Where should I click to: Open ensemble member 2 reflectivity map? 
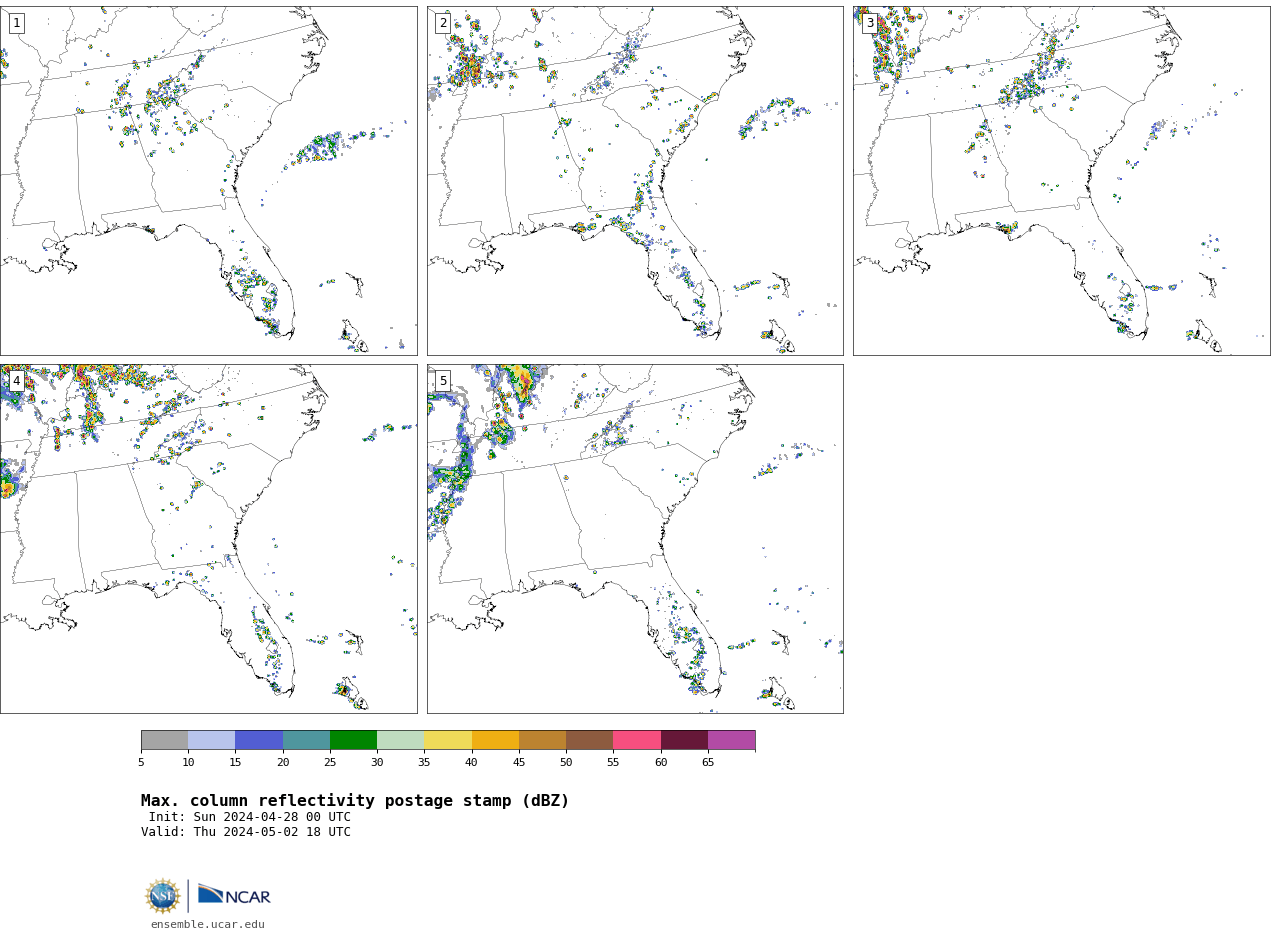click(635, 181)
